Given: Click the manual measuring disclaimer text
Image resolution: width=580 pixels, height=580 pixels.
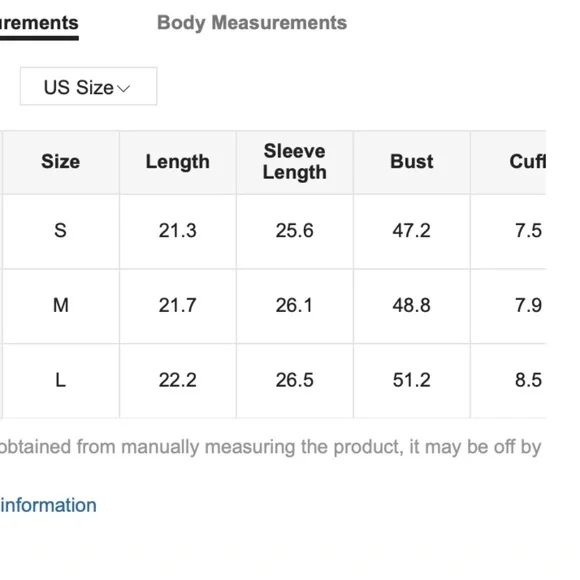Looking at the screenshot, I should (271, 447).
